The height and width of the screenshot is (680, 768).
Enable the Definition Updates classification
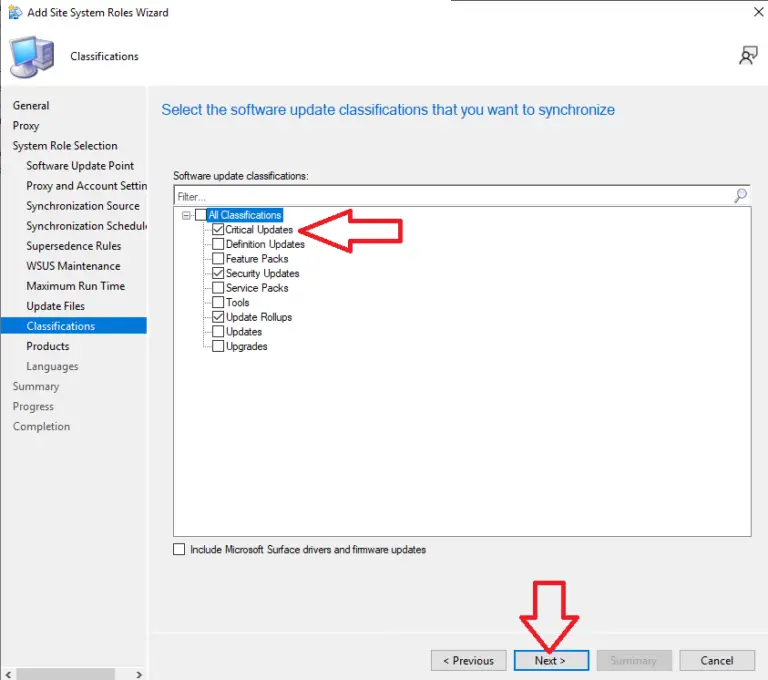[x=218, y=244]
